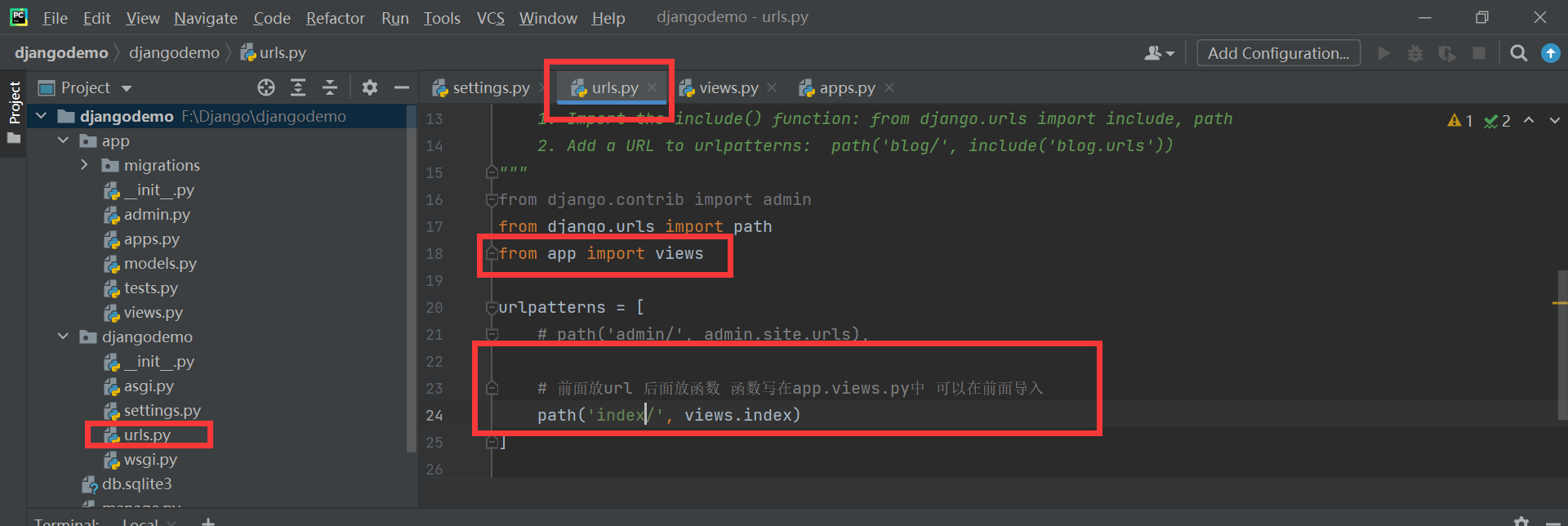Click the warning triangle inspection indicator

point(1459,121)
